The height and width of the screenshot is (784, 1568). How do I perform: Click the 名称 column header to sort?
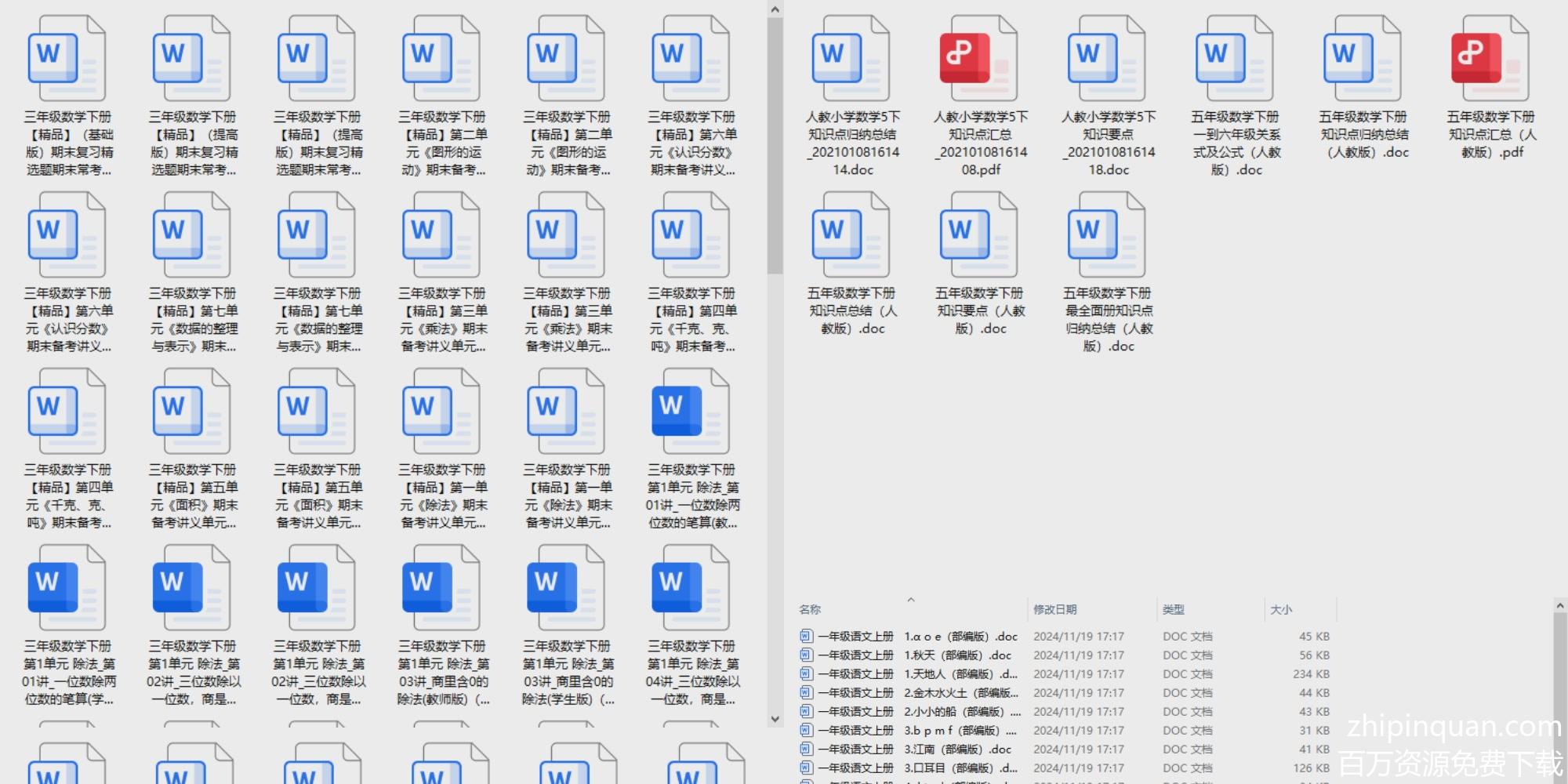click(810, 609)
